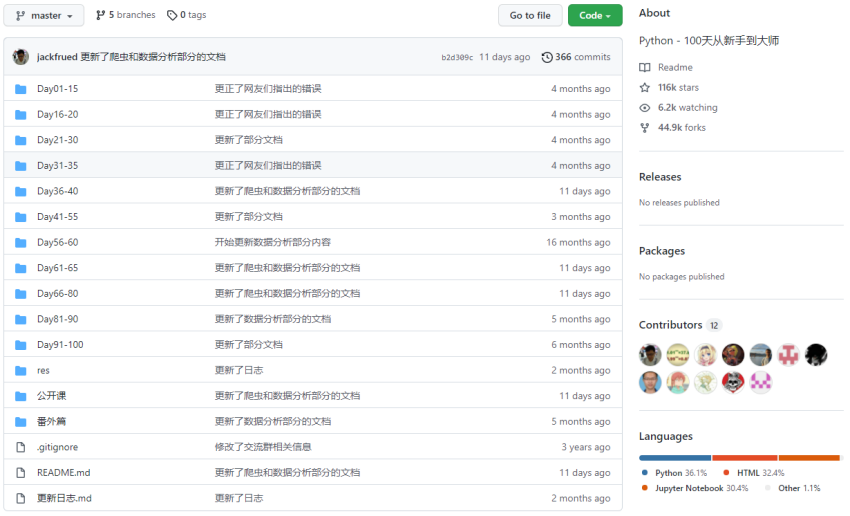
Task: Click the Readme book icon
Action: tap(645, 67)
